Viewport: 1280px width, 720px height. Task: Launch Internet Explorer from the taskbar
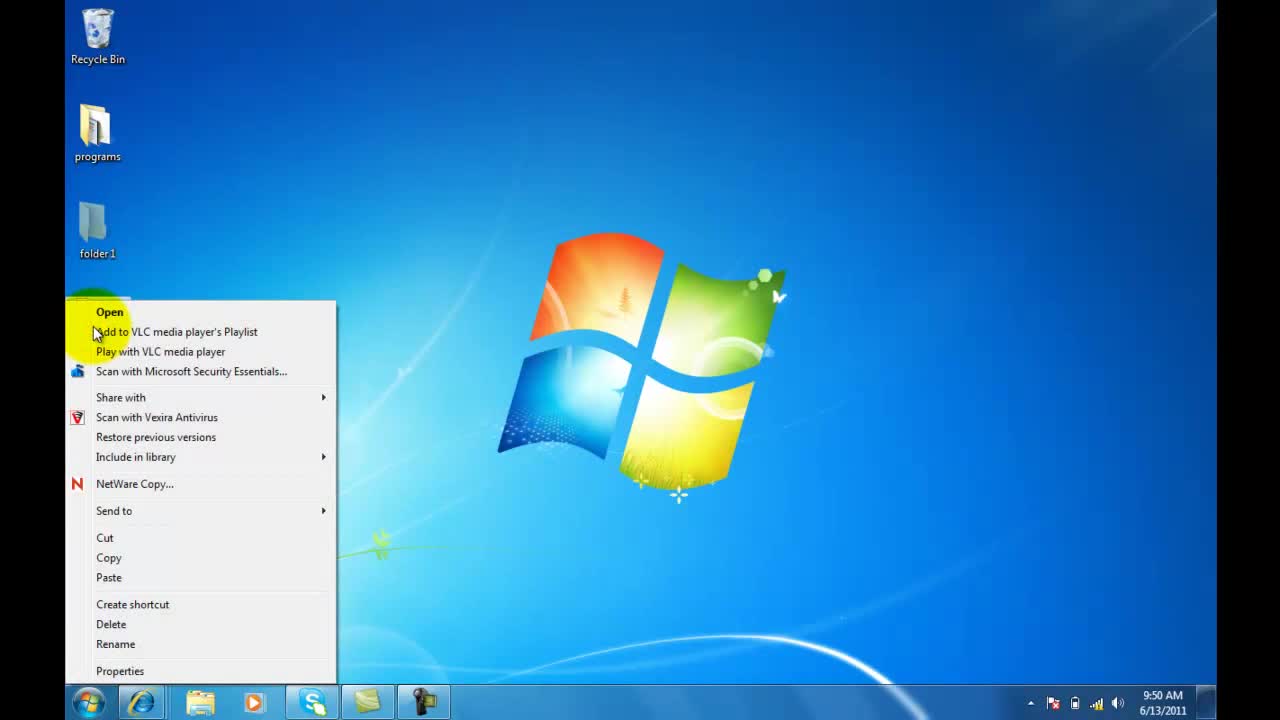(x=141, y=702)
